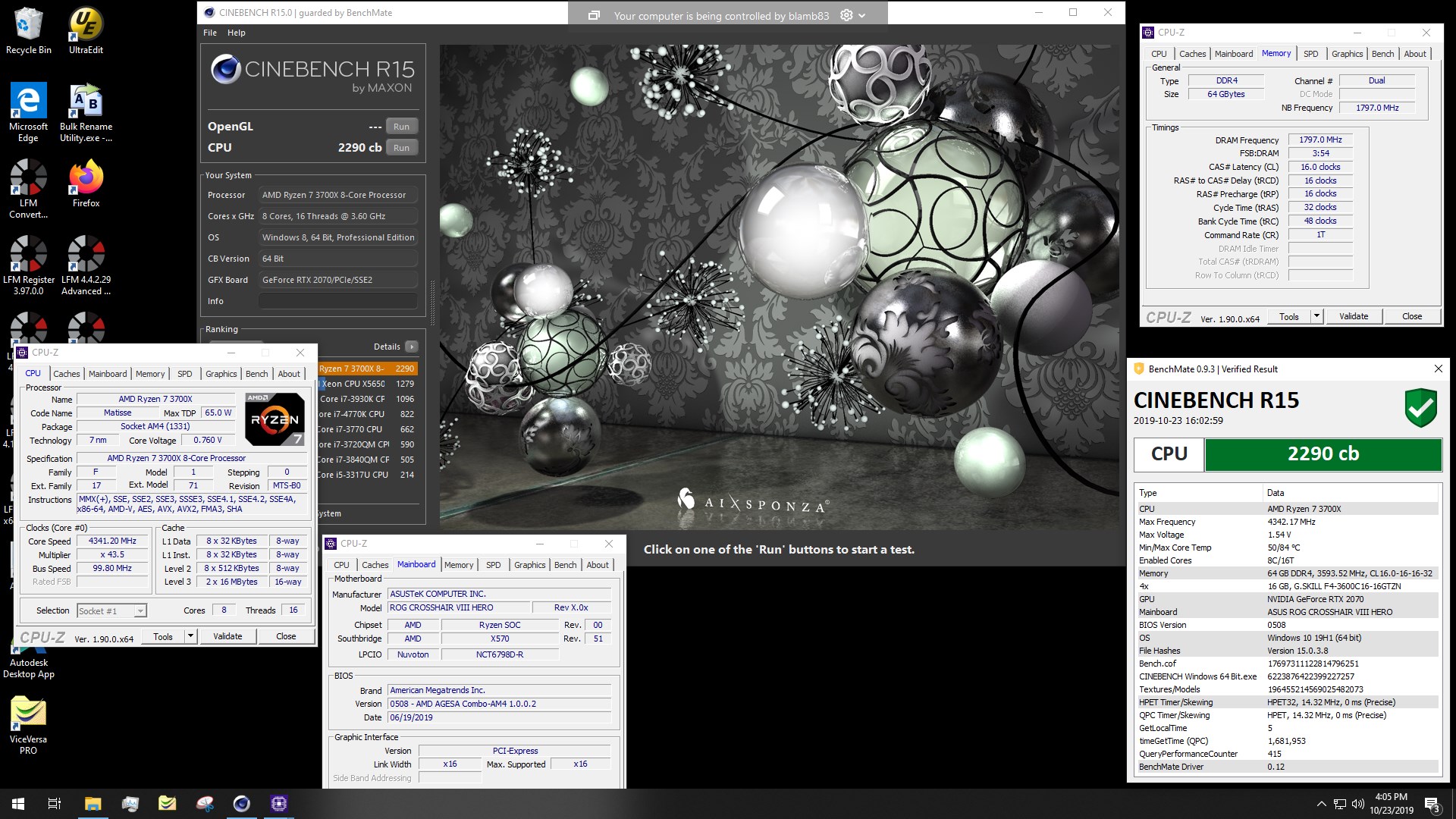The width and height of the screenshot is (1456, 819).
Task: Click the CAS# Latency 16.0 clocks value
Action: pos(1320,167)
